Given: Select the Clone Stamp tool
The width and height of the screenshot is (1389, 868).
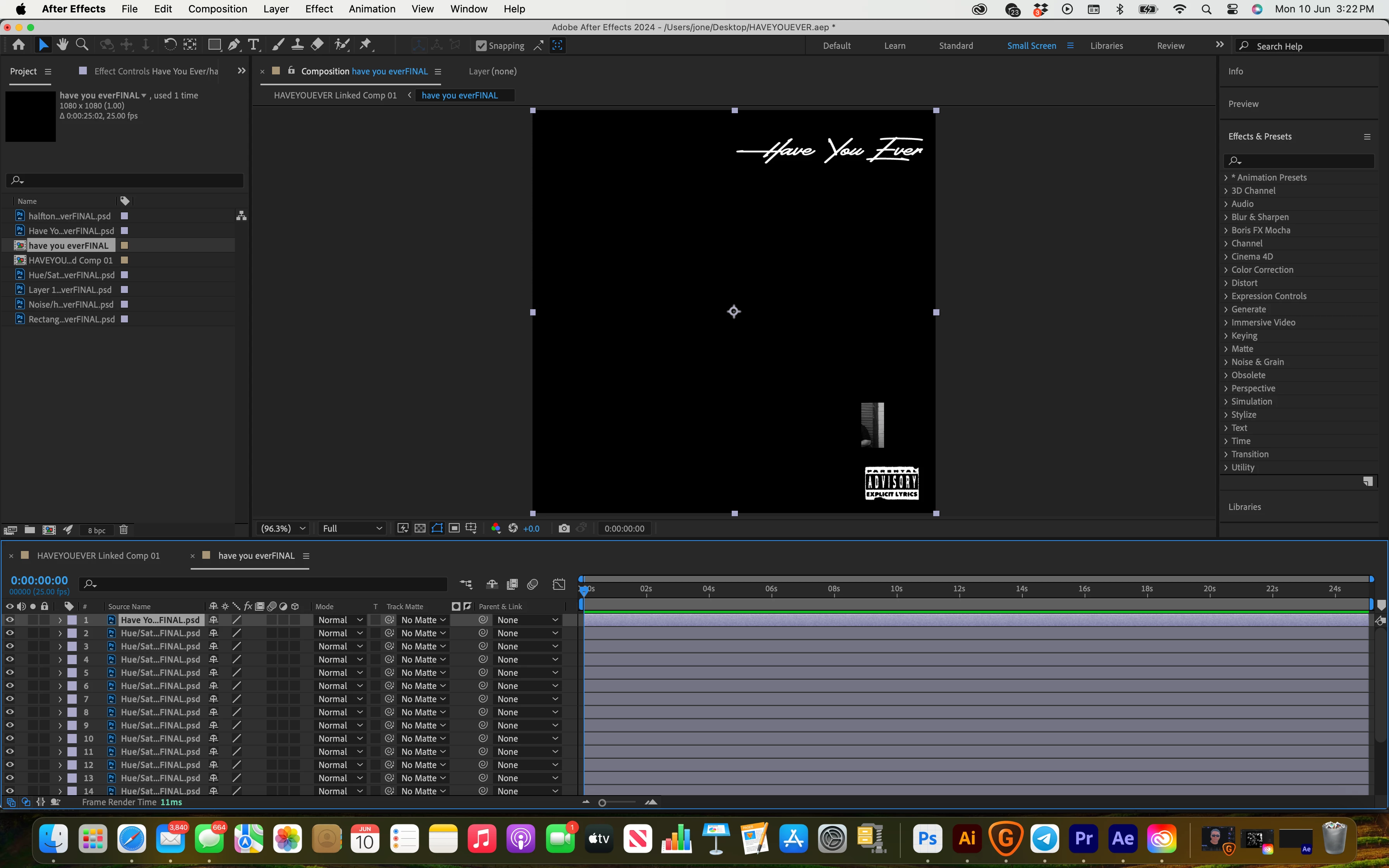Looking at the screenshot, I should click(x=297, y=45).
